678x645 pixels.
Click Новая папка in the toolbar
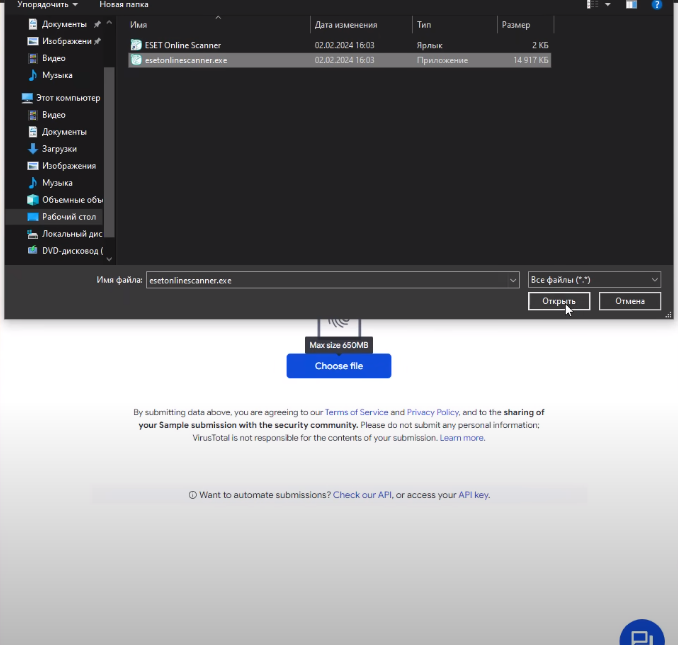point(124,5)
